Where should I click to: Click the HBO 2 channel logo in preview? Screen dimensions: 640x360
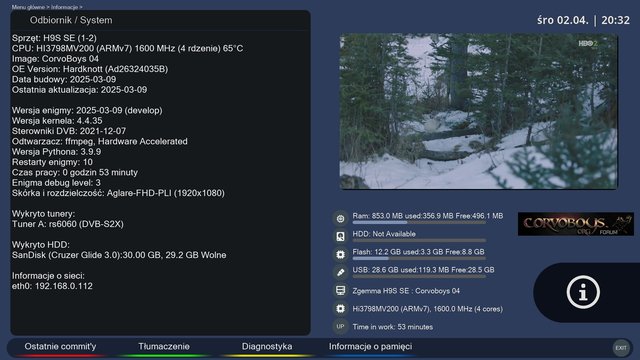click(x=588, y=43)
